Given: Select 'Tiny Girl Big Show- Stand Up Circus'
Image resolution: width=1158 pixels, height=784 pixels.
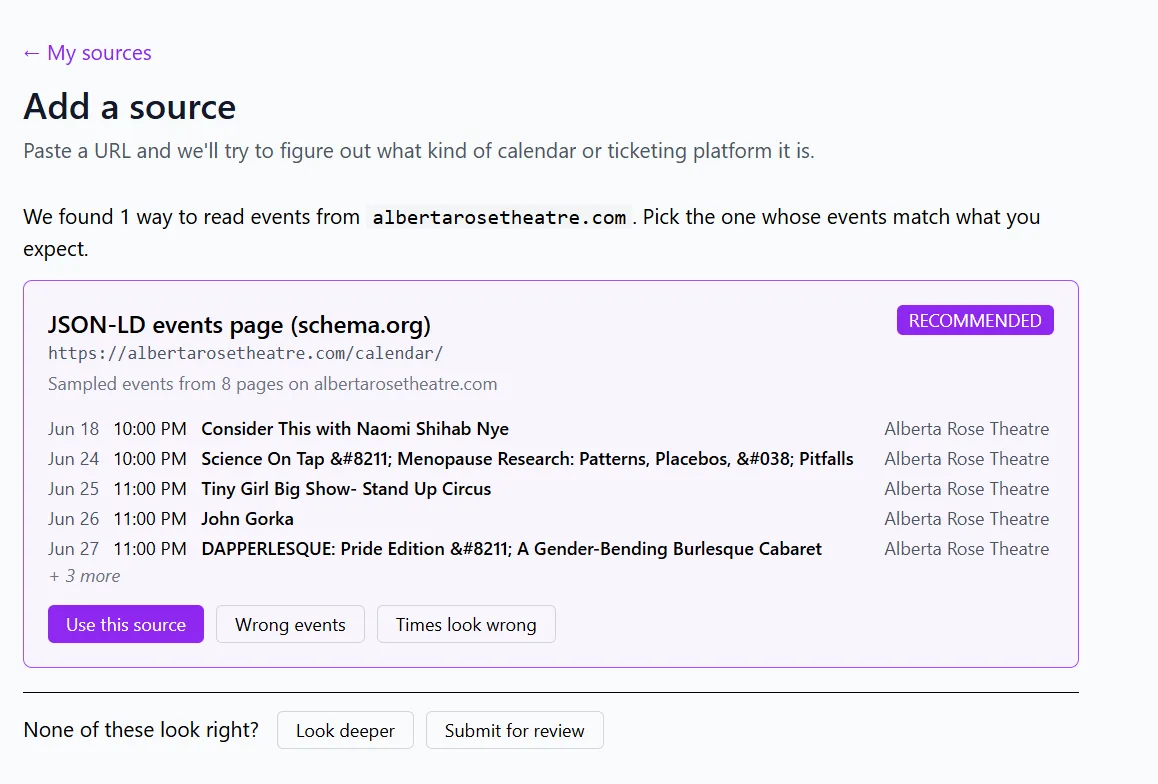Looking at the screenshot, I should [x=346, y=489].
